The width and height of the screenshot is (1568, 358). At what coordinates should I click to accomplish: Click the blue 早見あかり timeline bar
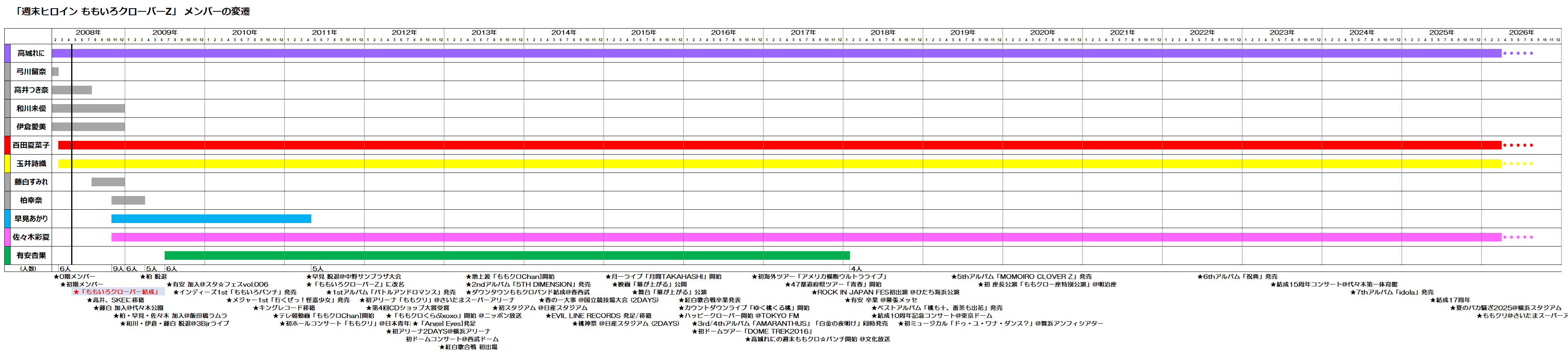click(x=210, y=219)
